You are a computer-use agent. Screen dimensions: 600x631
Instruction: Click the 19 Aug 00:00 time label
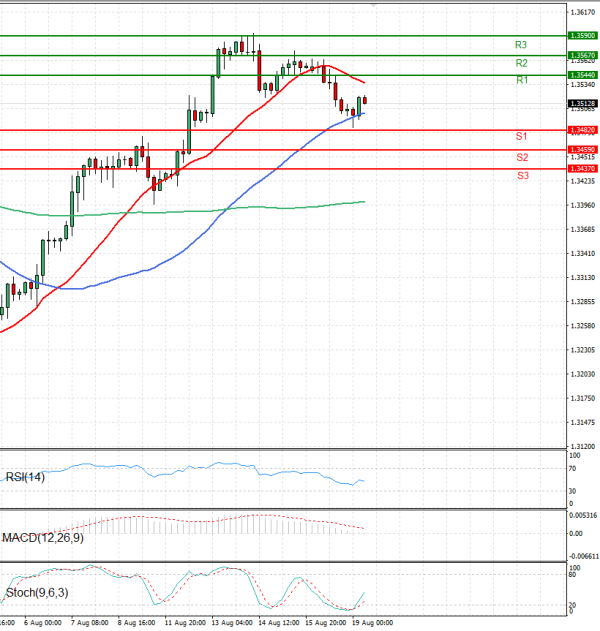tap(373, 623)
